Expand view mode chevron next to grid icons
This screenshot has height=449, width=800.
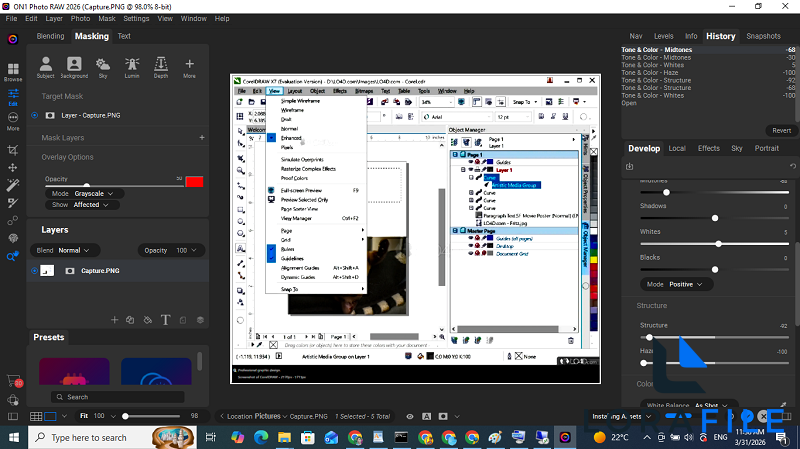click(64, 416)
